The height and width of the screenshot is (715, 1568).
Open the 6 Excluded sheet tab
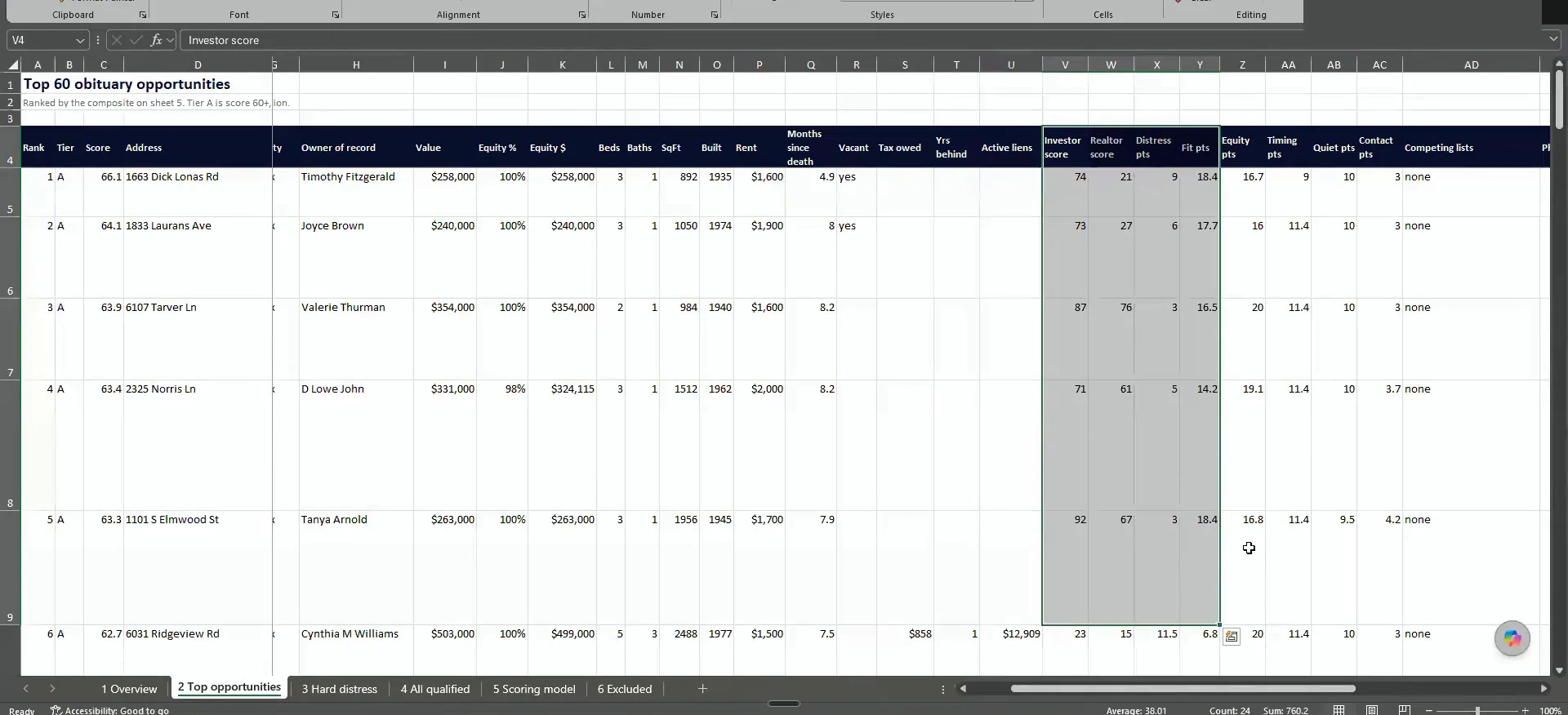pos(625,689)
